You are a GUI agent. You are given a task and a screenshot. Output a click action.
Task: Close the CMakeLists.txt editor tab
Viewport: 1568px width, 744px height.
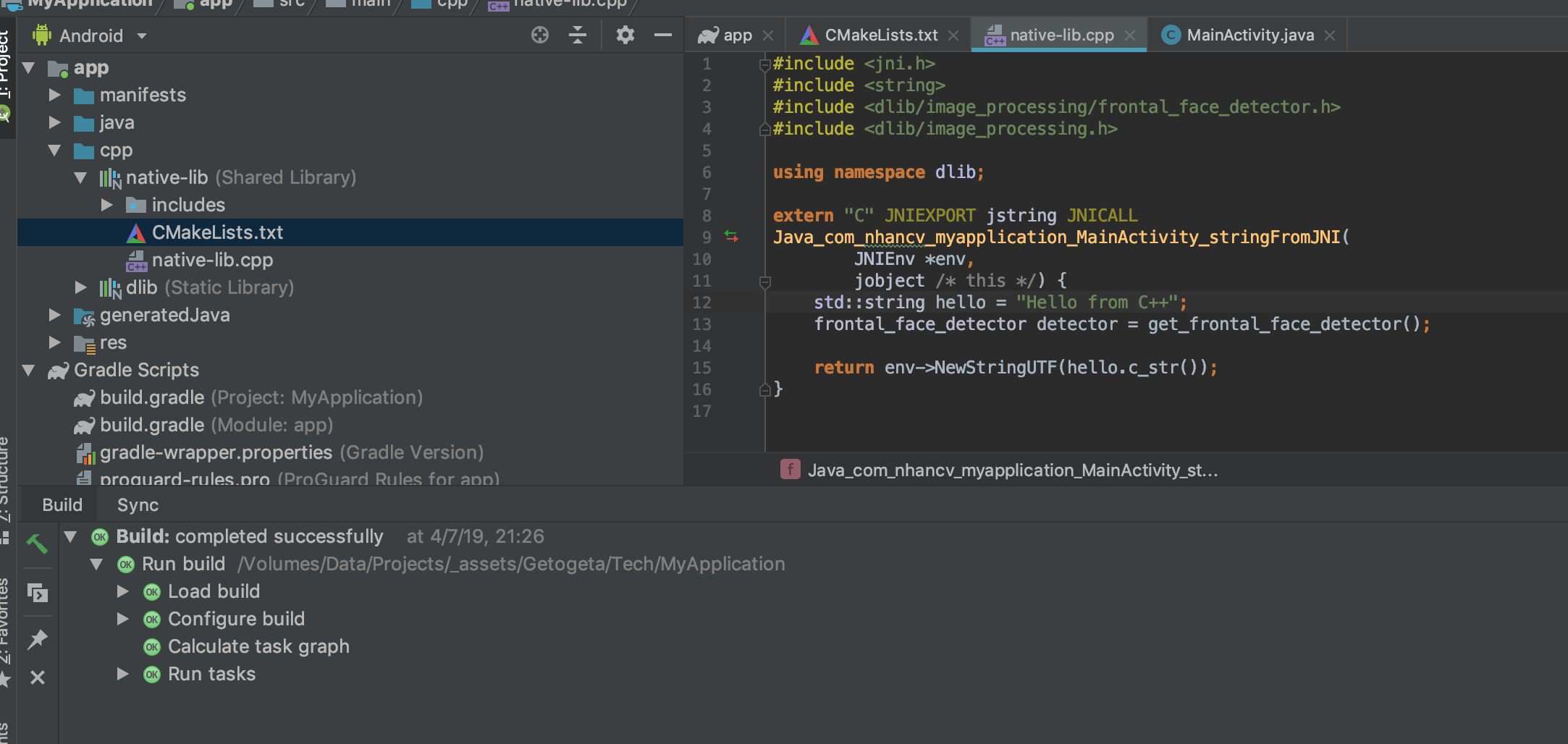click(x=954, y=34)
